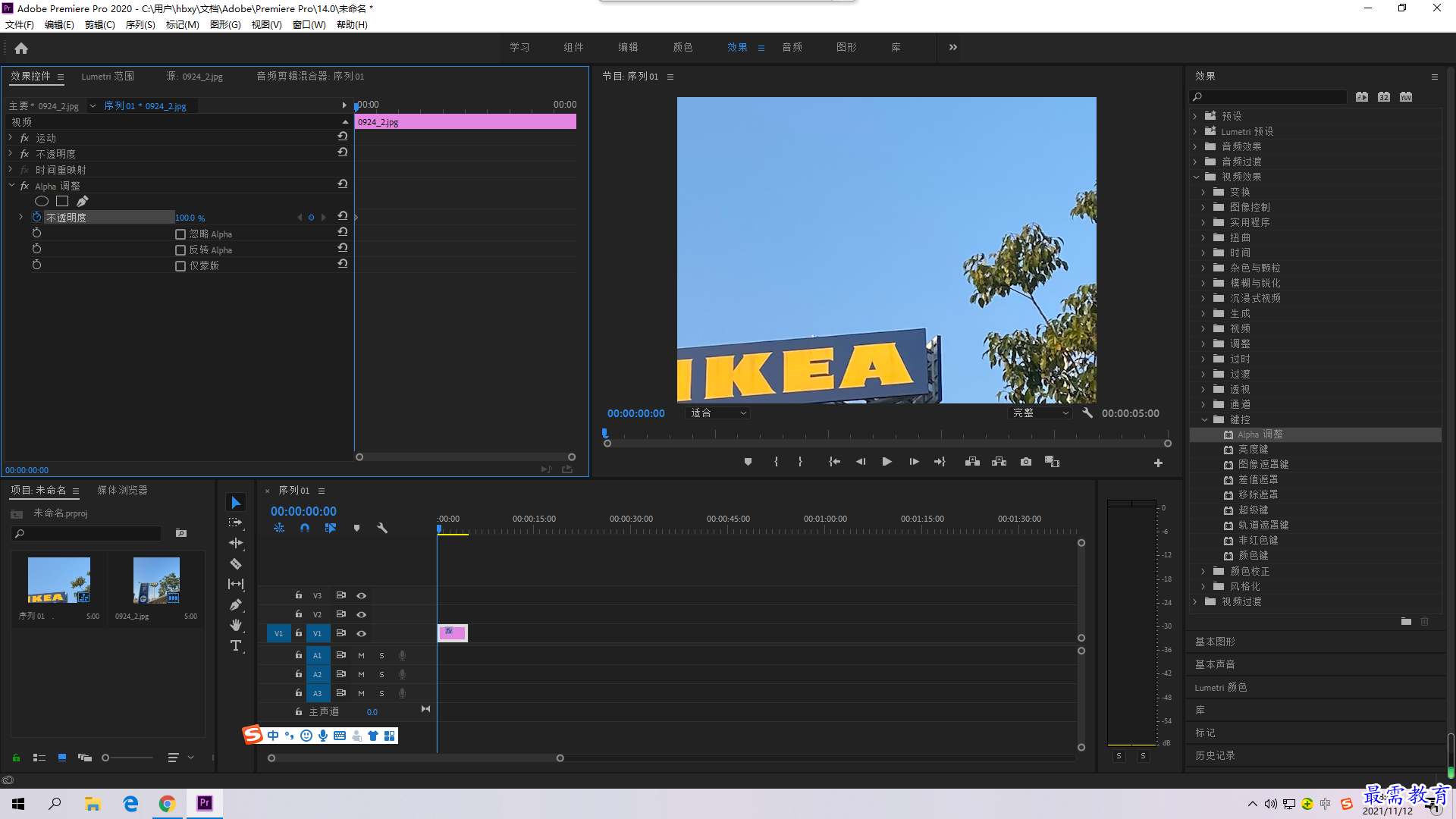The height and width of the screenshot is (819, 1456).
Task: Collapse the Alpha 调整 effect
Action: pos(11,186)
